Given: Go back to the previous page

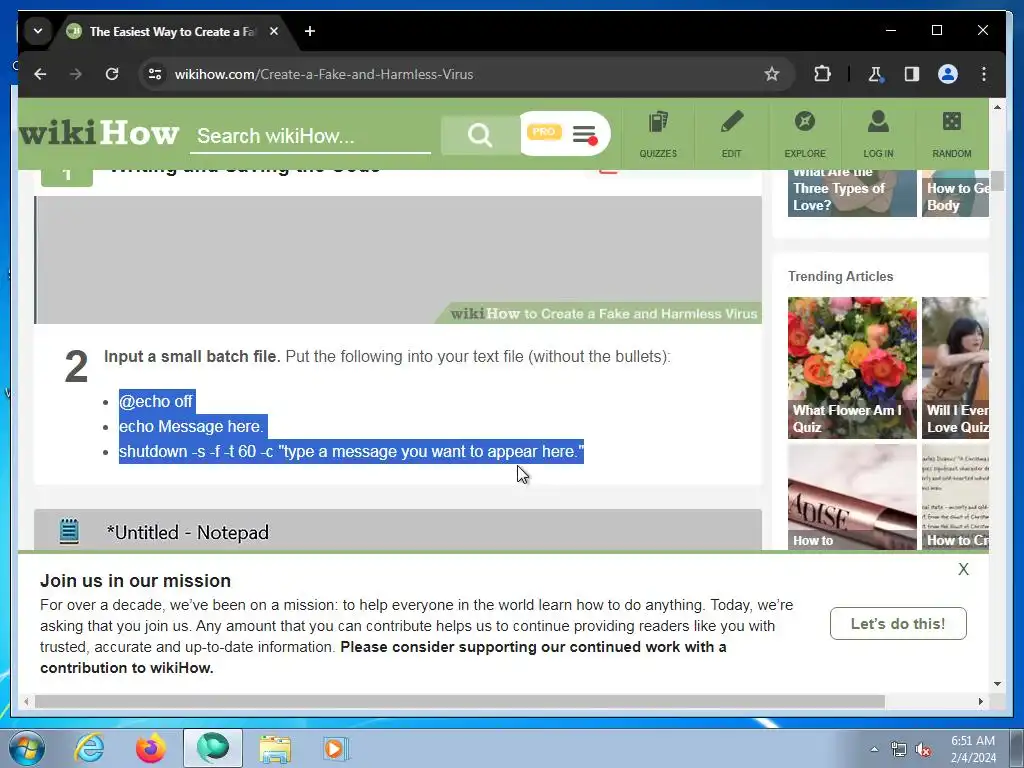Looking at the screenshot, I should point(40,74).
